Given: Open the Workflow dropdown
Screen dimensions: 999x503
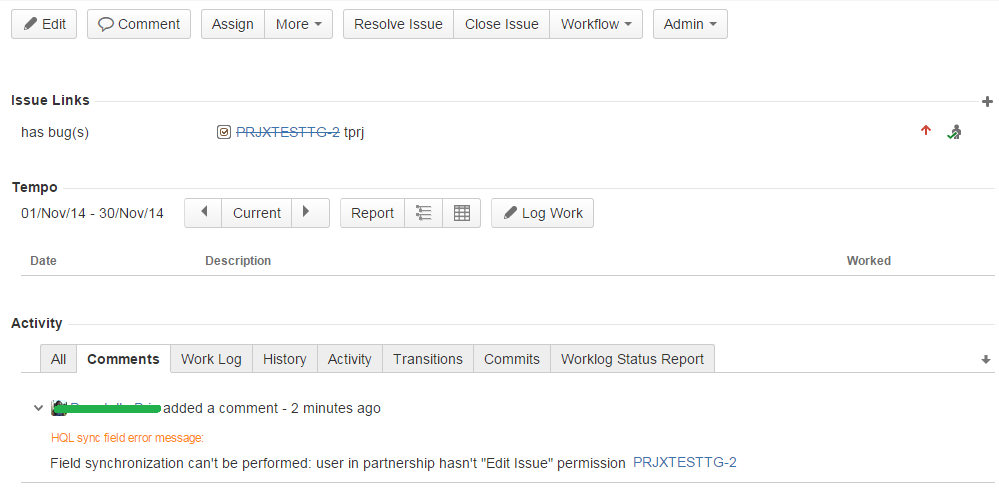Looking at the screenshot, I should pos(595,24).
